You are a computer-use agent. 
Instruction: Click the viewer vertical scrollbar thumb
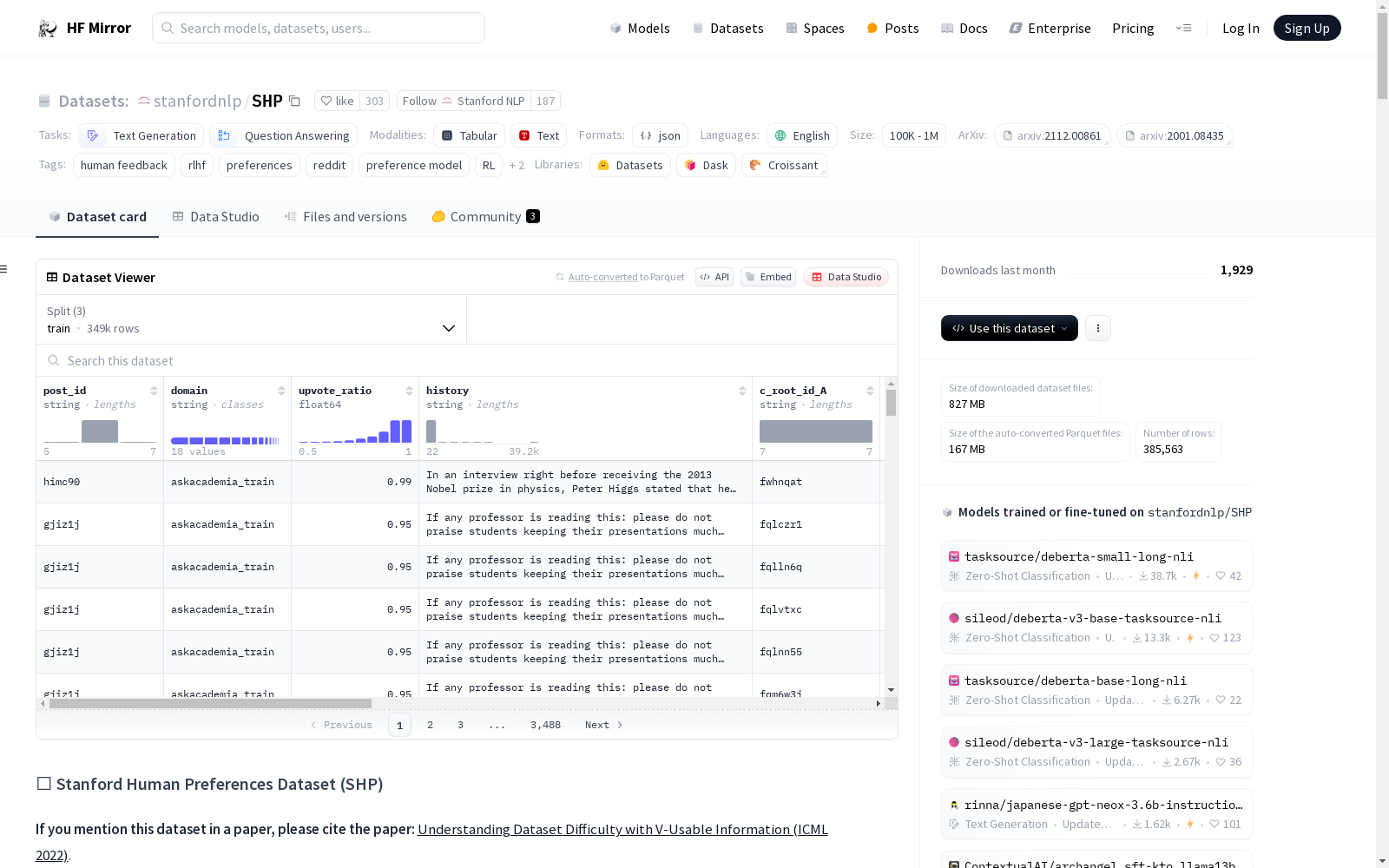click(x=891, y=403)
